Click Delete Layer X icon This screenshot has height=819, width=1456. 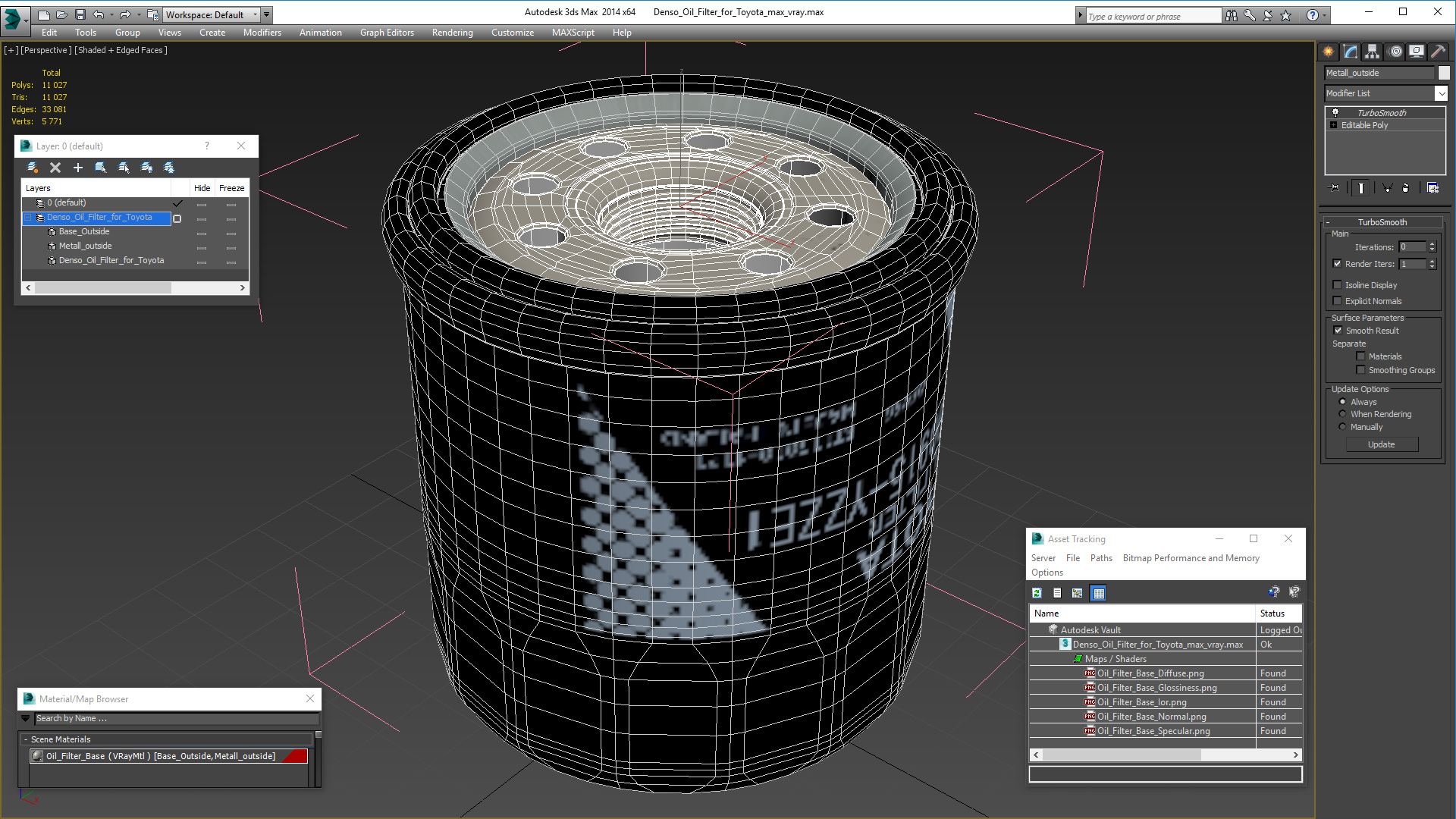(x=55, y=168)
